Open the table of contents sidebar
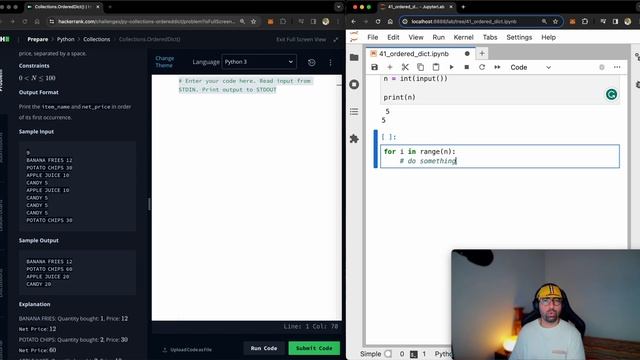This screenshot has height=360, width=640. tap(354, 111)
